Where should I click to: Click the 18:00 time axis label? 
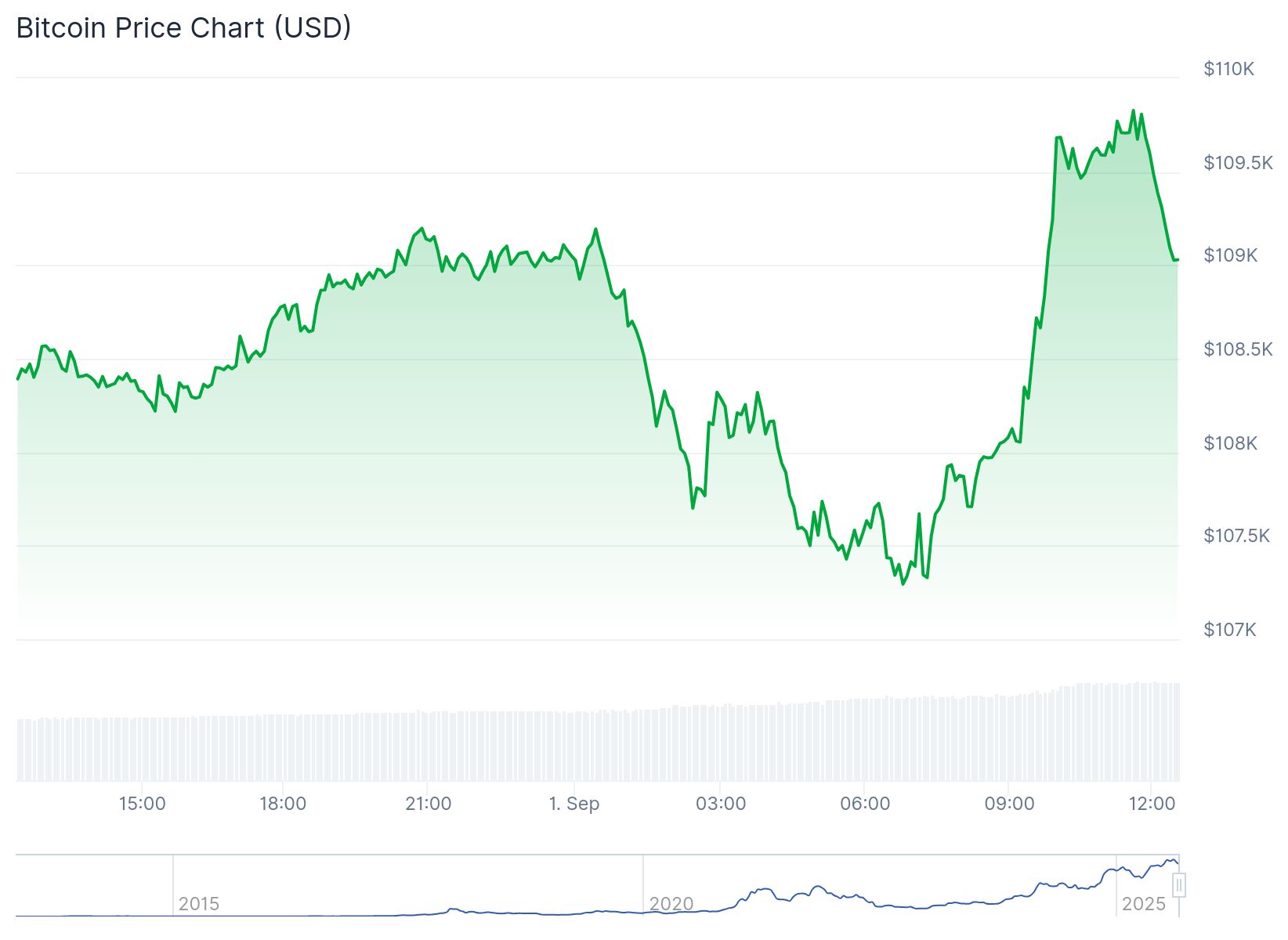point(283,804)
